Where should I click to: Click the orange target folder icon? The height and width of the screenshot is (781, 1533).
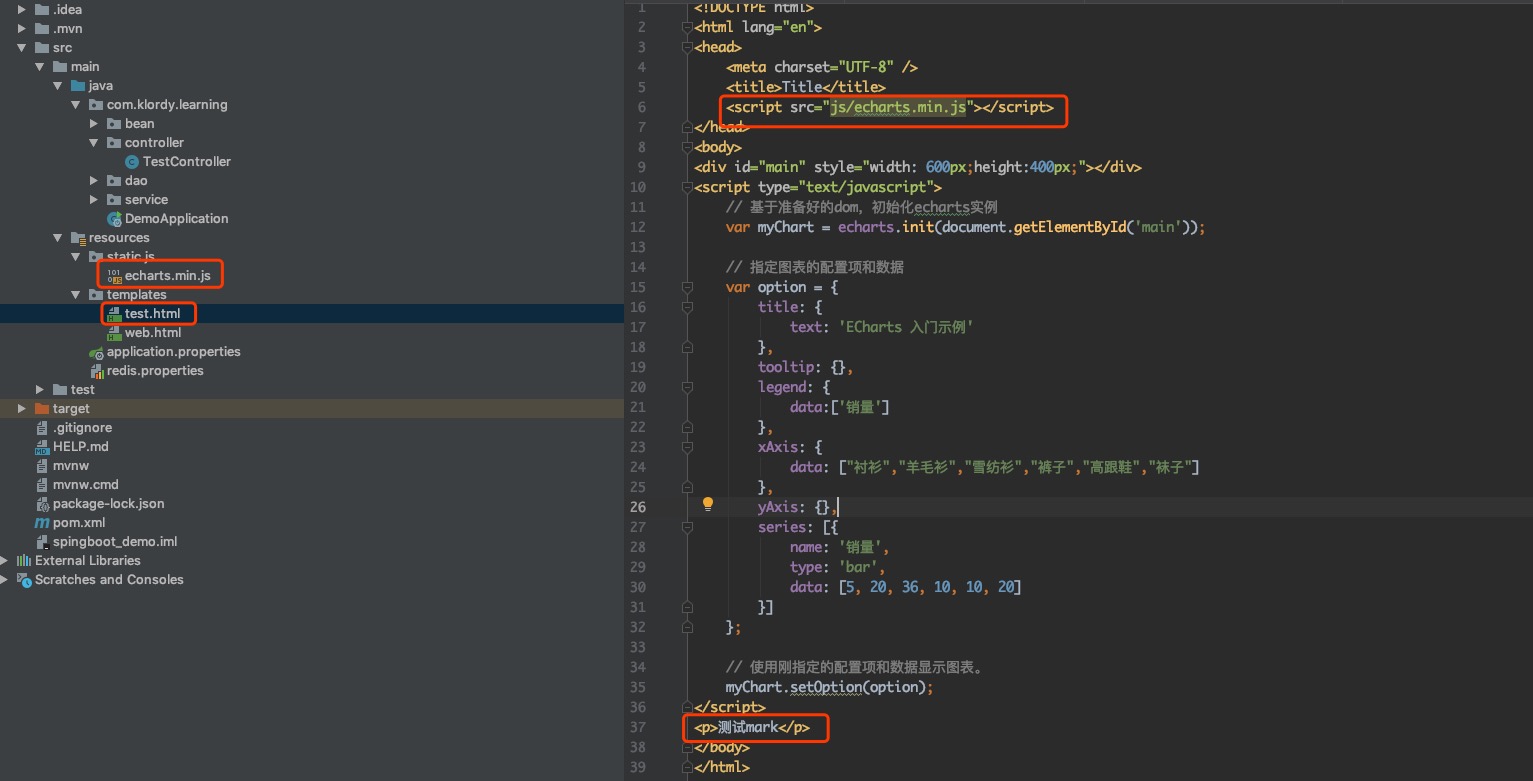[42, 409]
